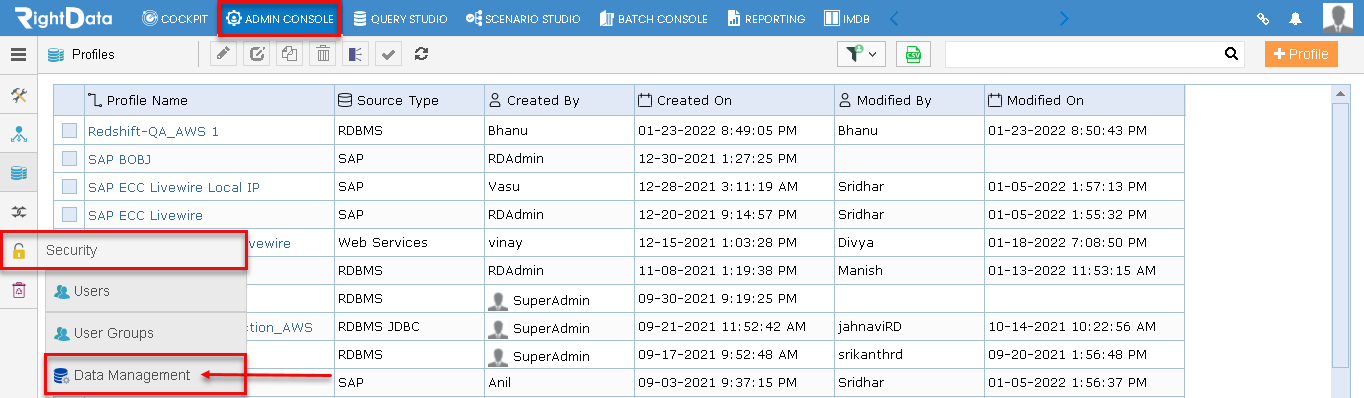Click the copy profile toolbar icon
1364x398 pixels.
click(x=290, y=54)
